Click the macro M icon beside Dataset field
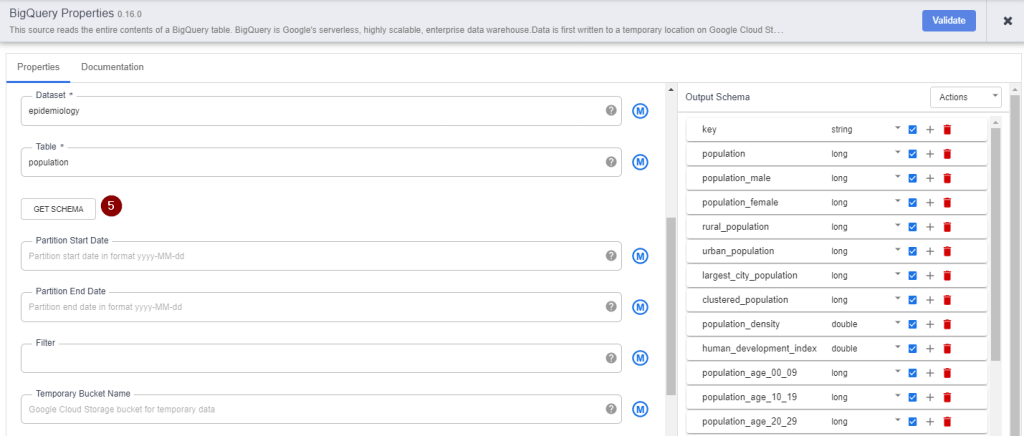Image resolution: width=1024 pixels, height=436 pixels. point(641,110)
